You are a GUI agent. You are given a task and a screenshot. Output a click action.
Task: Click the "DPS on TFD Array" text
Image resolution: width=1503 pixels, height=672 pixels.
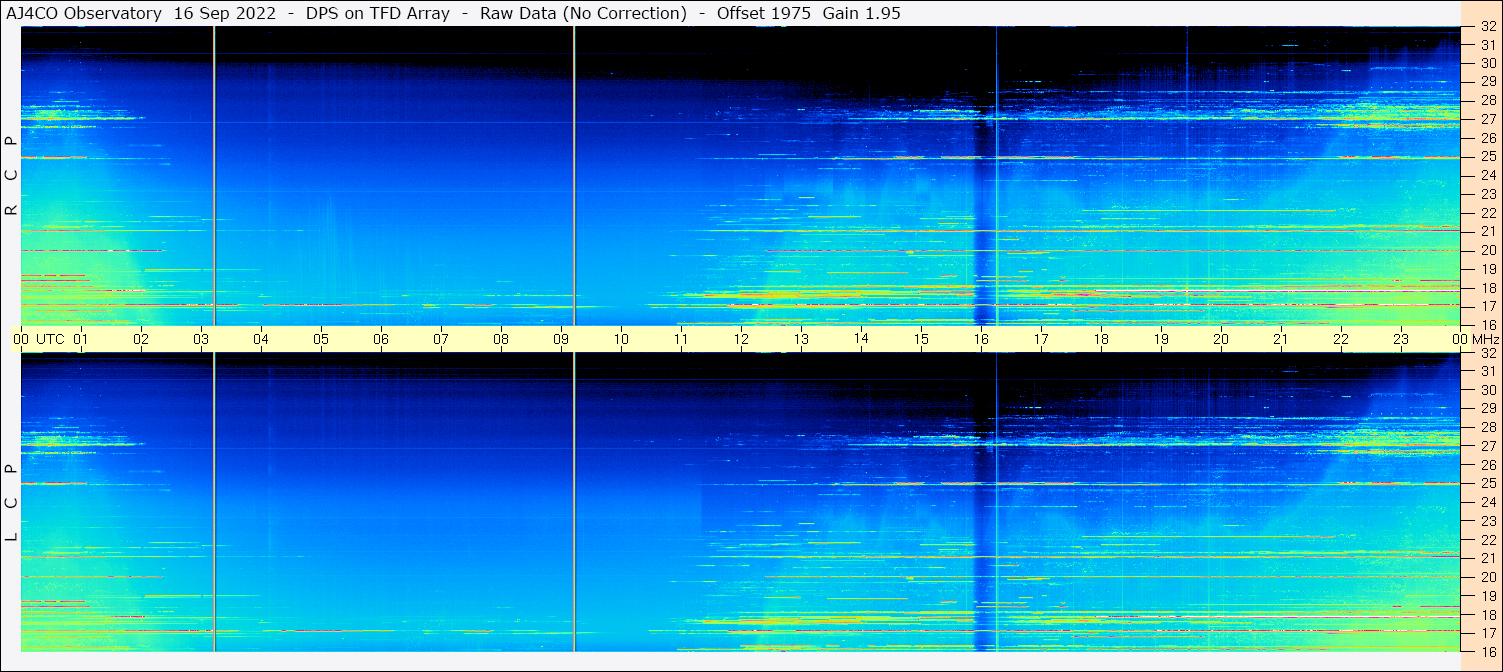coord(378,13)
